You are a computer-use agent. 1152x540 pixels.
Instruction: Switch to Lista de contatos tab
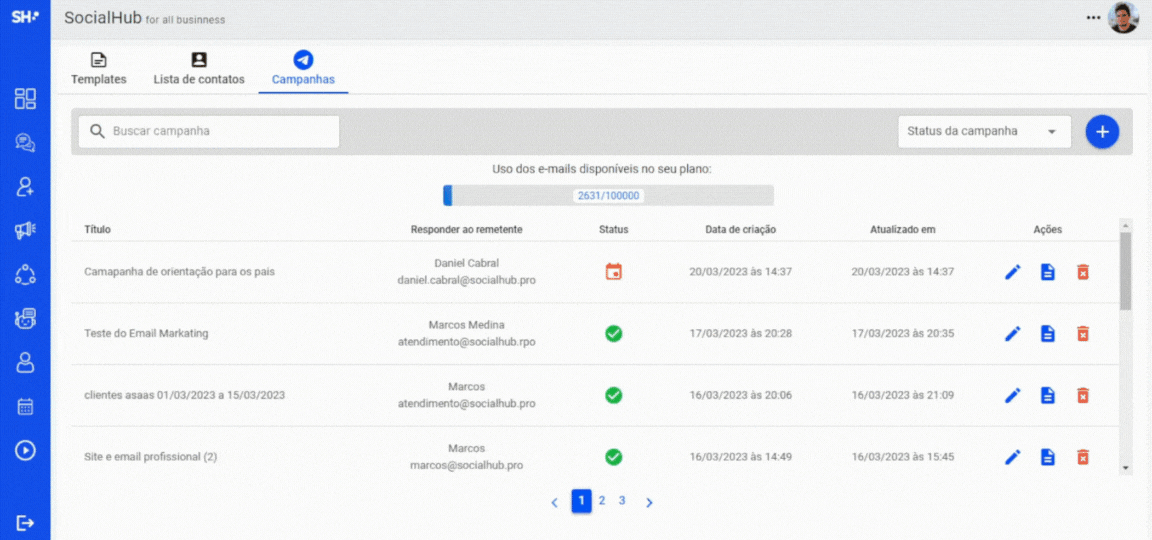click(x=199, y=70)
